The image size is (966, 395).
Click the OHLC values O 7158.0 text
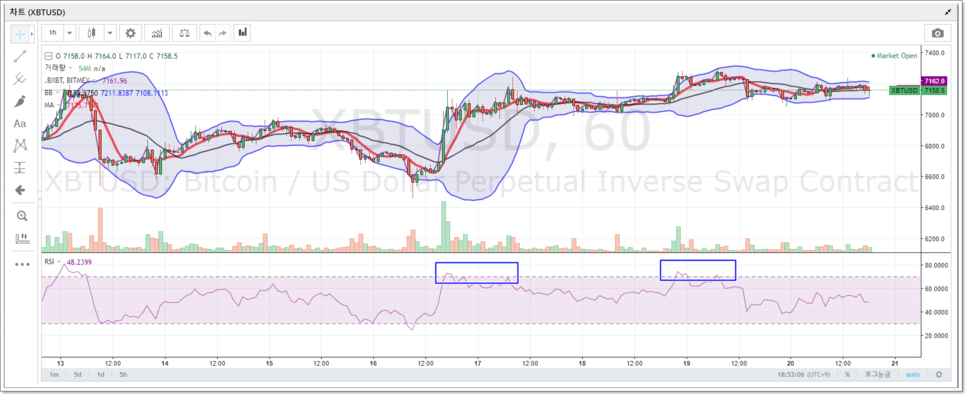(x=70, y=56)
